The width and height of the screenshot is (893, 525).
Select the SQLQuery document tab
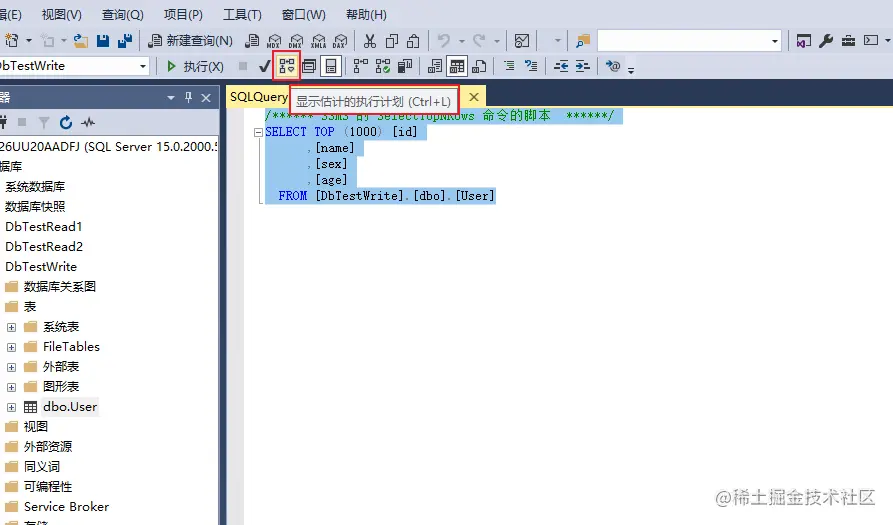click(259, 97)
